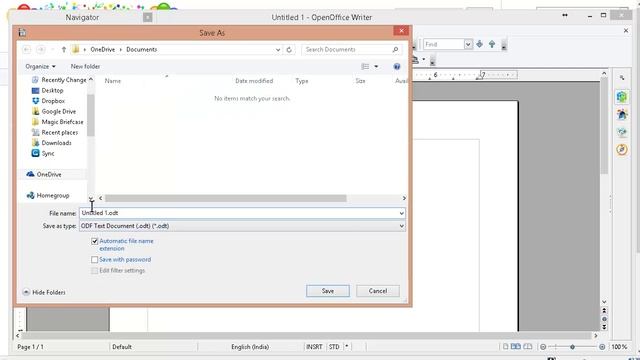Click navigation circle button in Writer scrollbar
The image size is (640, 360).
(x=604, y=319)
